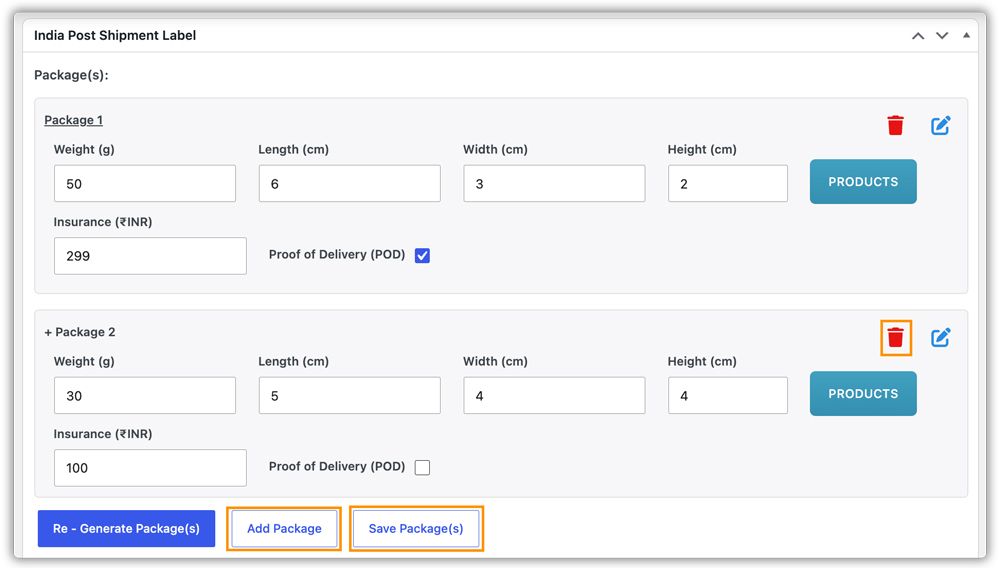The width and height of the screenshot is (1000, 568).
Task: Save the package(s)
Action: tap(416, 528)
